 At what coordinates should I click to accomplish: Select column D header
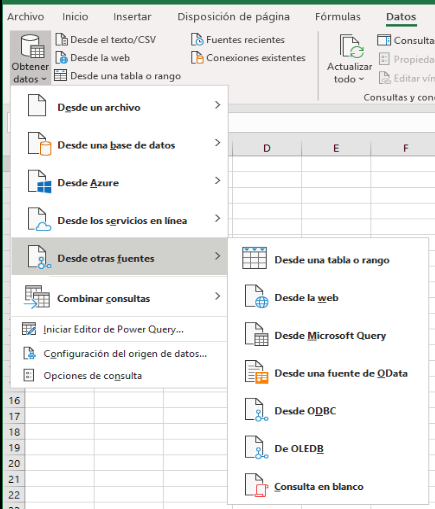click(x=267, y=148)
